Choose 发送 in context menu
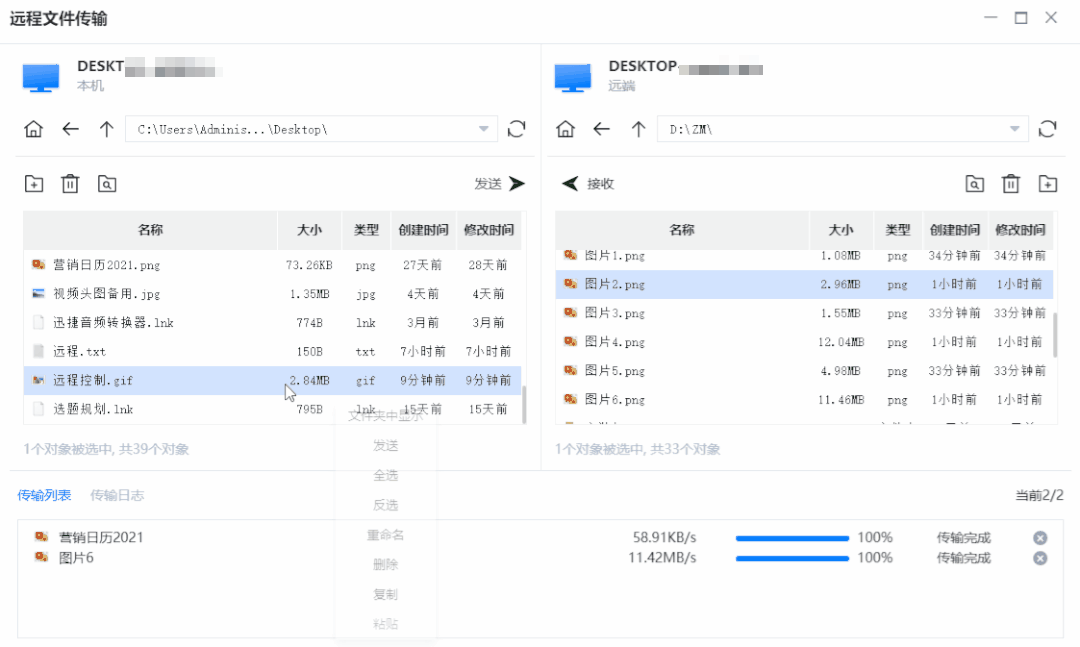 pos(386,446)
